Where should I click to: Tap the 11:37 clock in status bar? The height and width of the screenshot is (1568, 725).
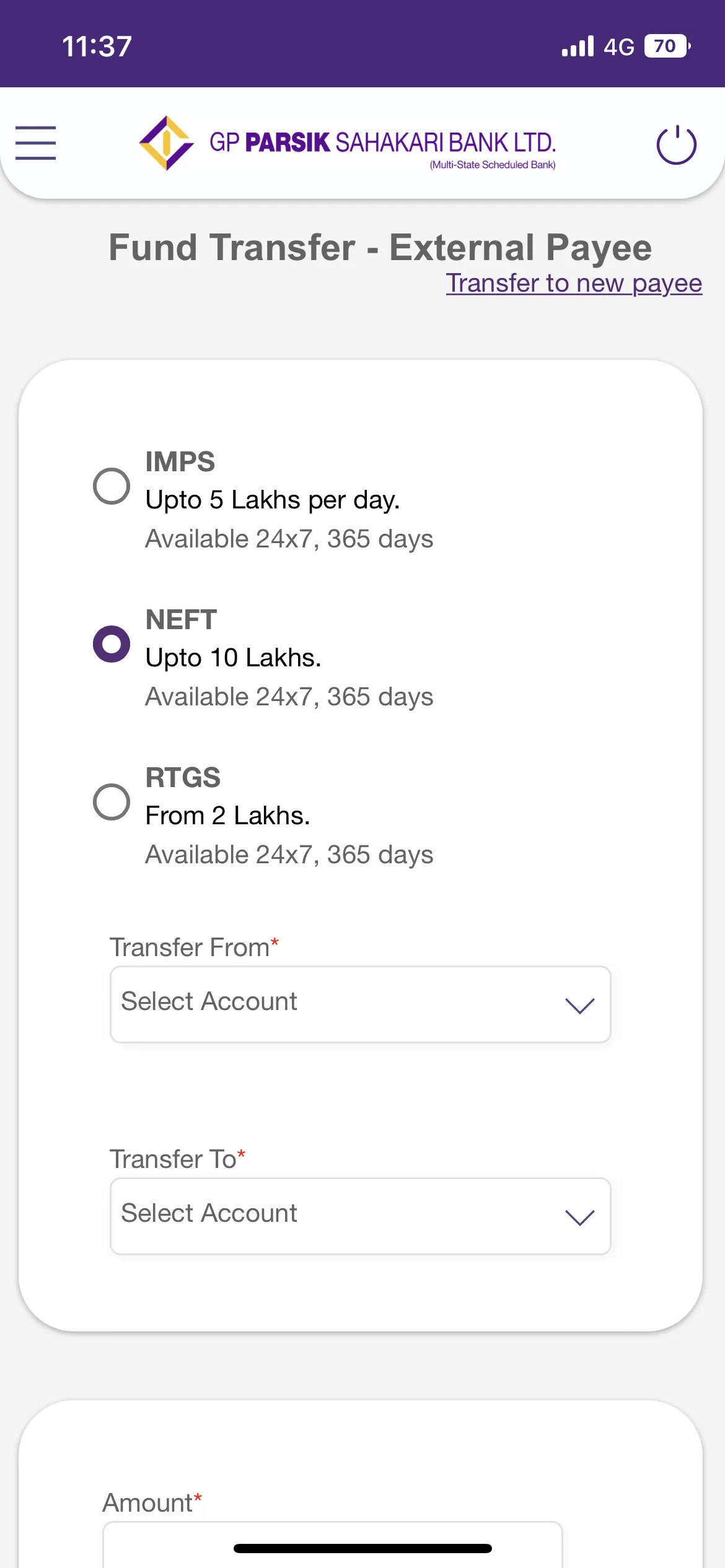97,46
